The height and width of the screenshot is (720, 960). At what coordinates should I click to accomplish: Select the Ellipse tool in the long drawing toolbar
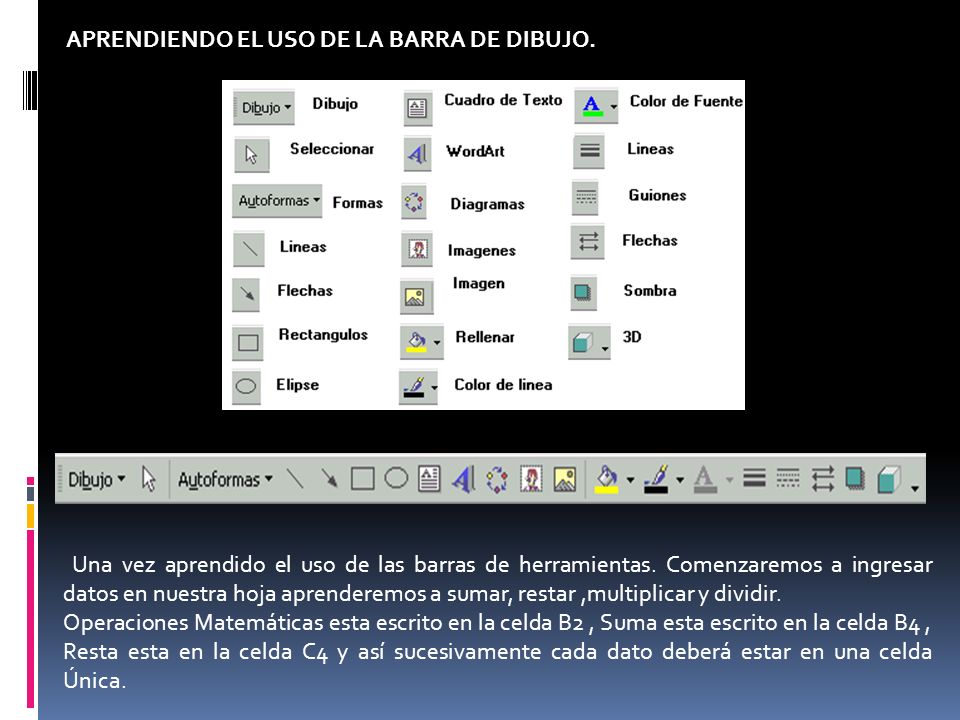click(x=396, y=478)
